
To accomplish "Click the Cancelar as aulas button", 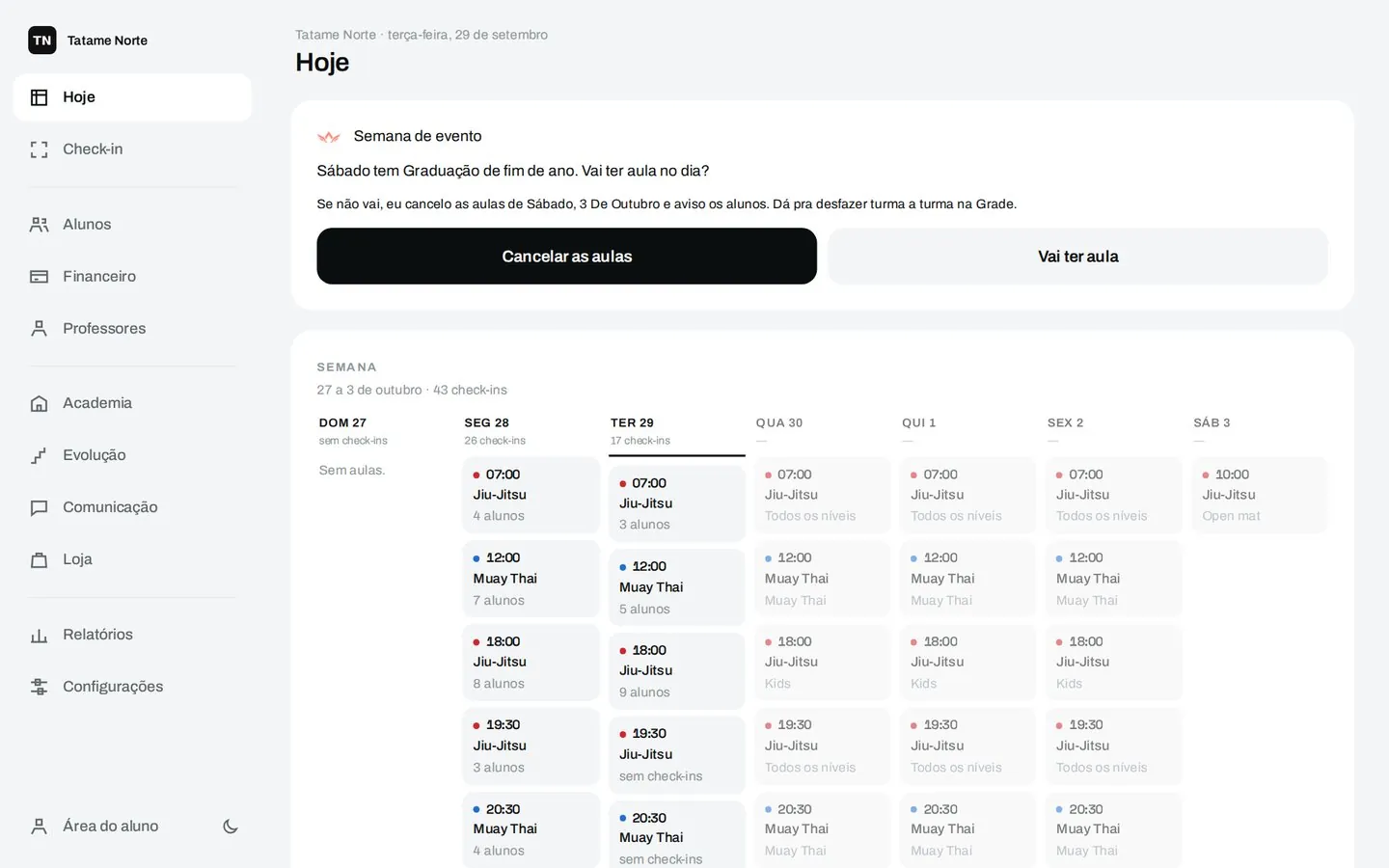I will 566,257.
